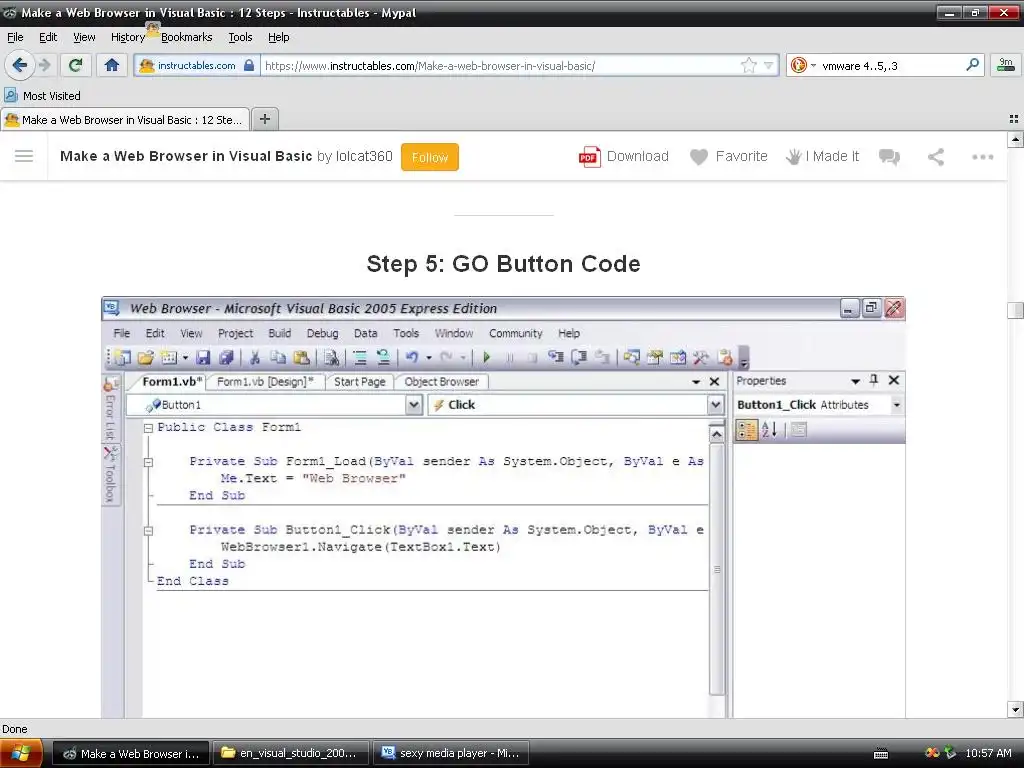Image resolution: width=1024 pixels, height=768 pixels.
Task: Go back with the browser Back arrow
Action: tap(20, 65)
